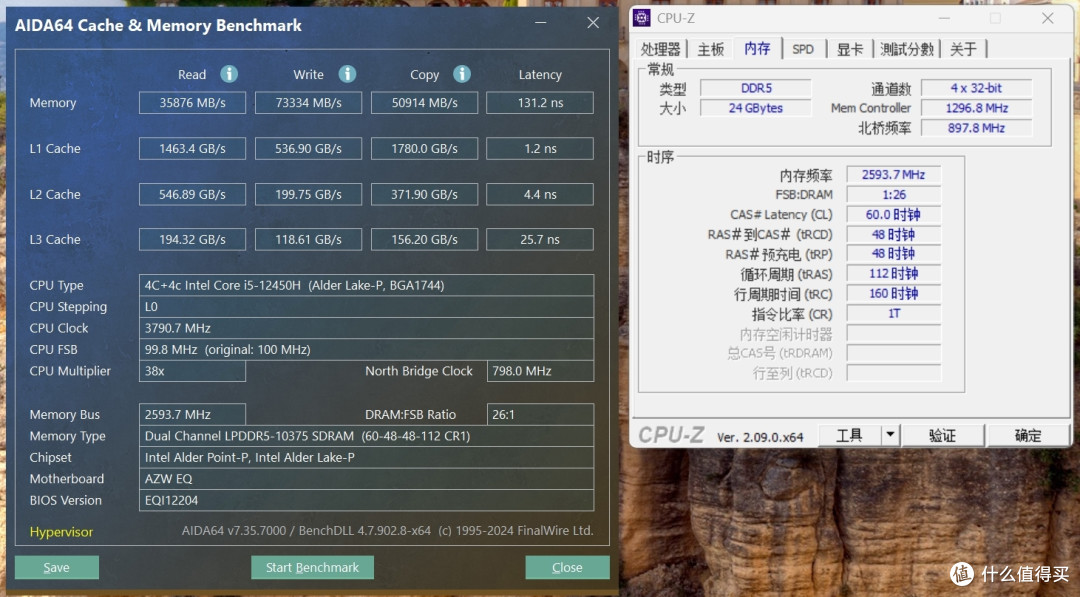Switch to the 測試分數 tab in CPU-Z
The image size is (1080, 597).
coord(907,49)
